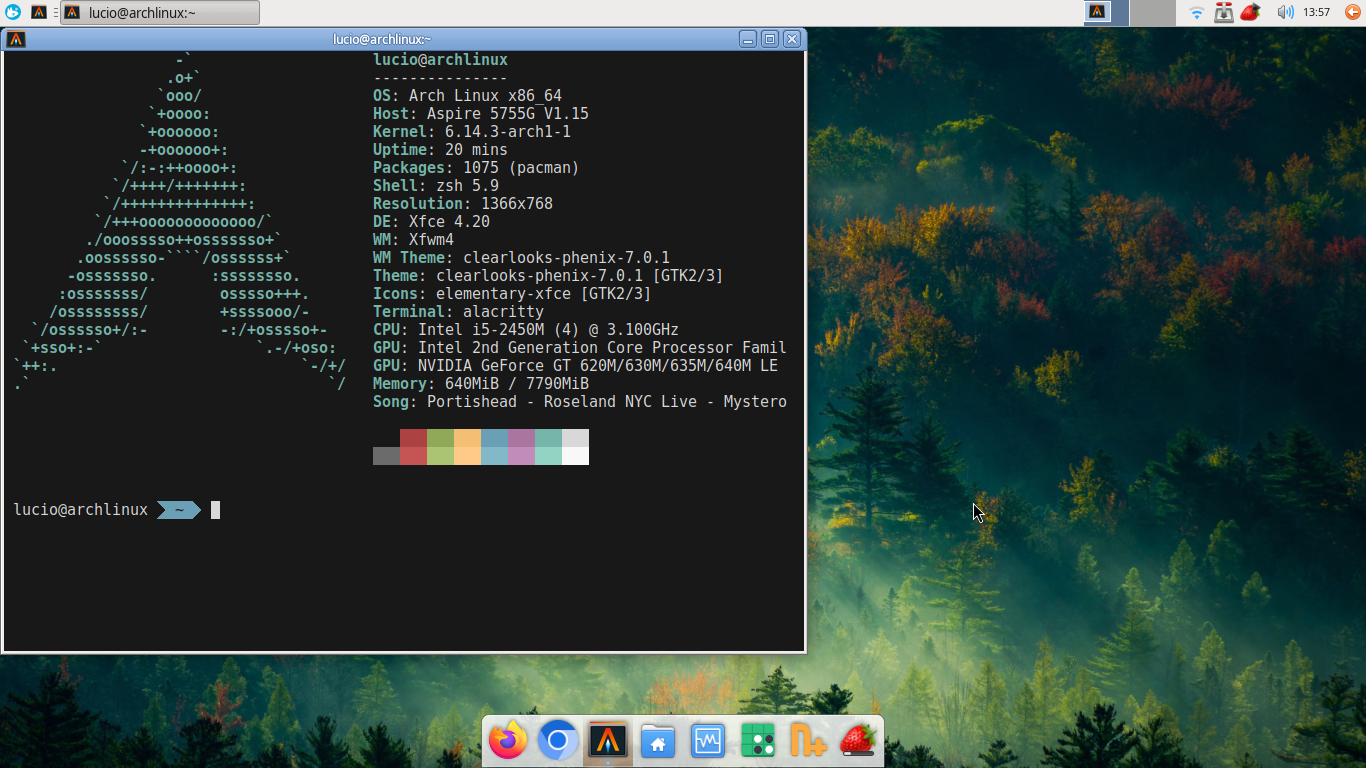Select the lucio@archlinux:~ taskbar window button
This screenshot has height=768, width=1366.
coord(160,12)
